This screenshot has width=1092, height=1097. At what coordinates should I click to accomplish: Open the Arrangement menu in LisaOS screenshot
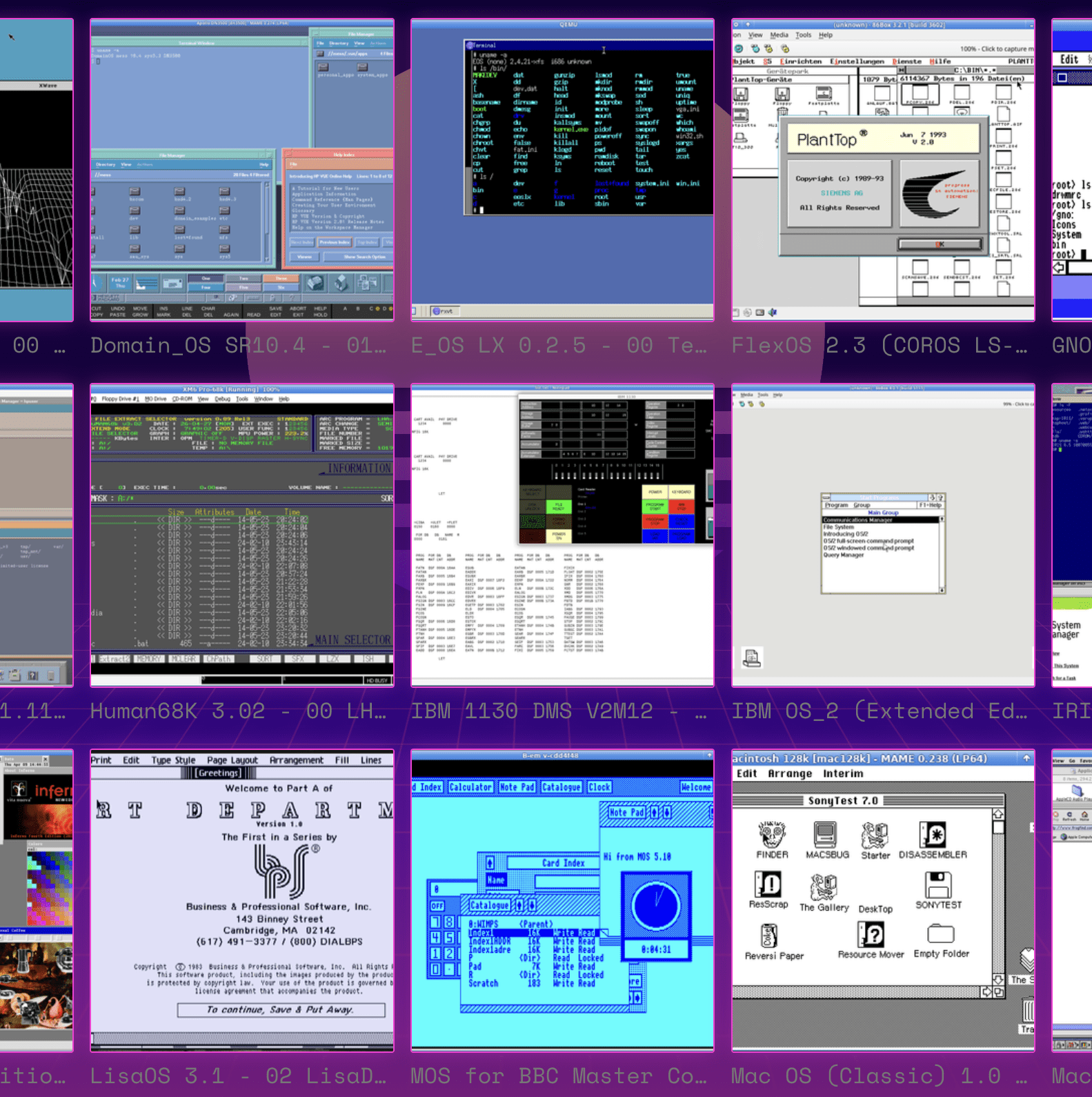pos(296,760)
